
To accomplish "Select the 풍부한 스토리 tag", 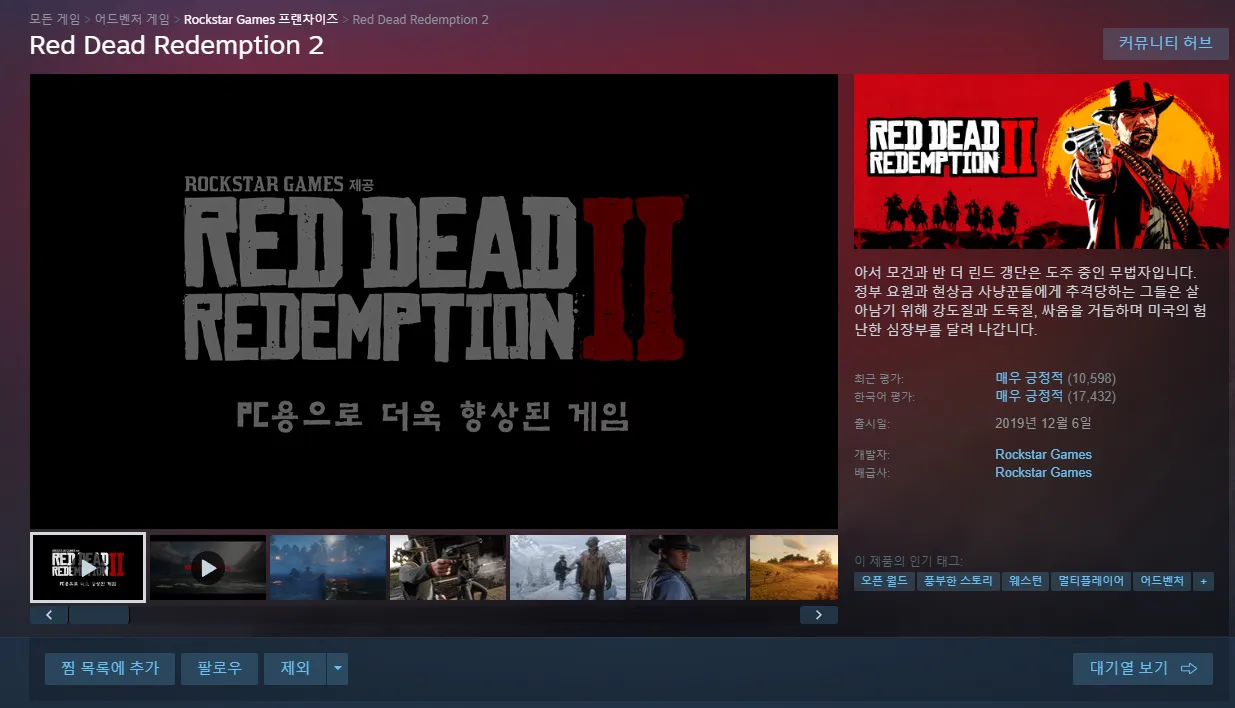I will pos(959,581).
